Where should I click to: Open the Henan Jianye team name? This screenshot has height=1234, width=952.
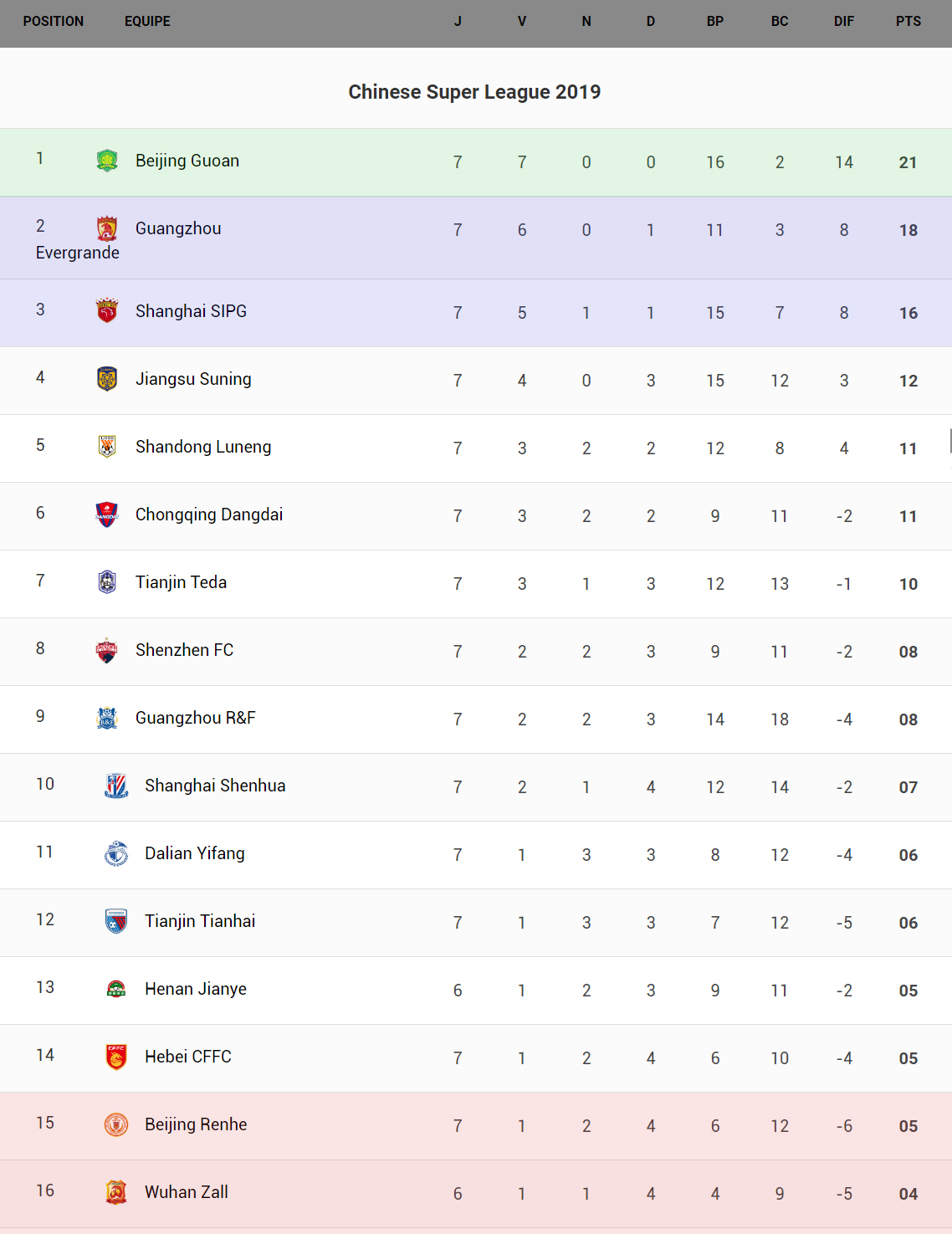tap(196, 989)
